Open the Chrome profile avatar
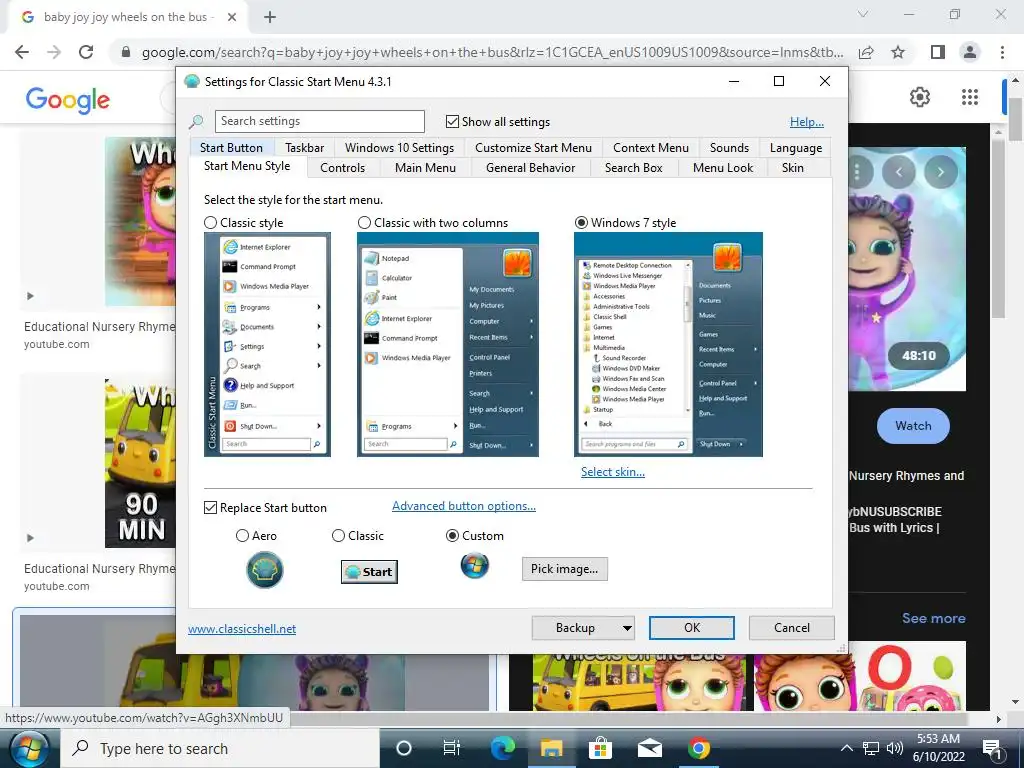 pos(970,52)
